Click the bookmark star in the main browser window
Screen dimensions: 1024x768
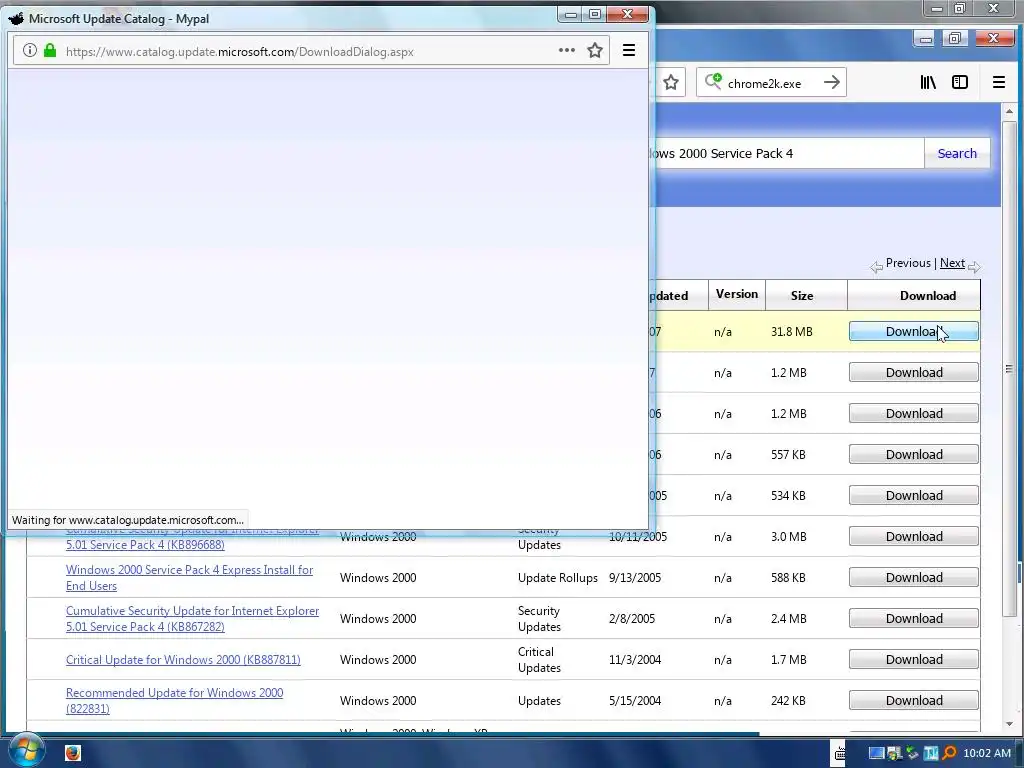click(x=671, y=83)
